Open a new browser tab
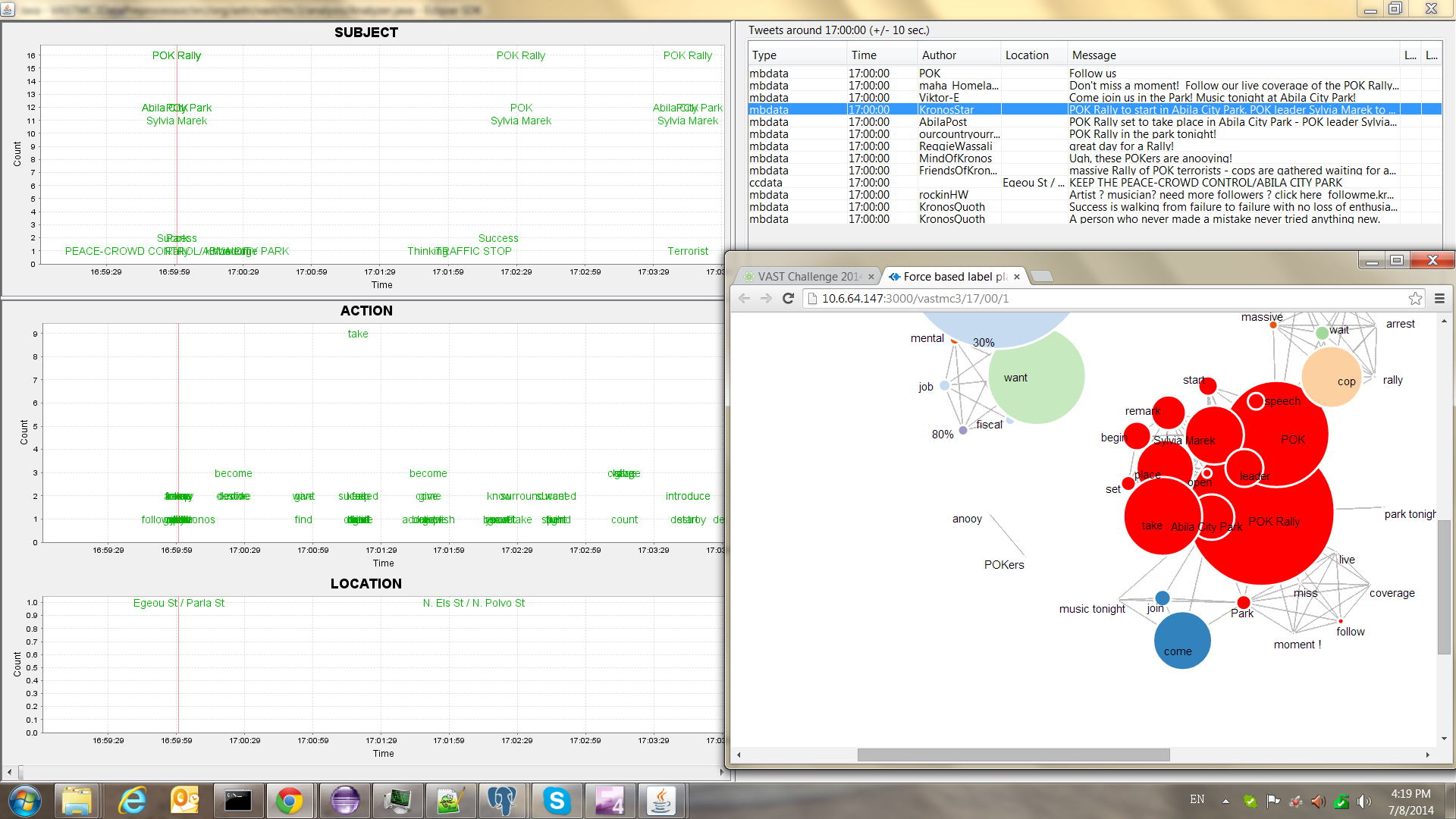Image resolution: width=1456 pixels, height=819 pixels. pos(1043,276)
